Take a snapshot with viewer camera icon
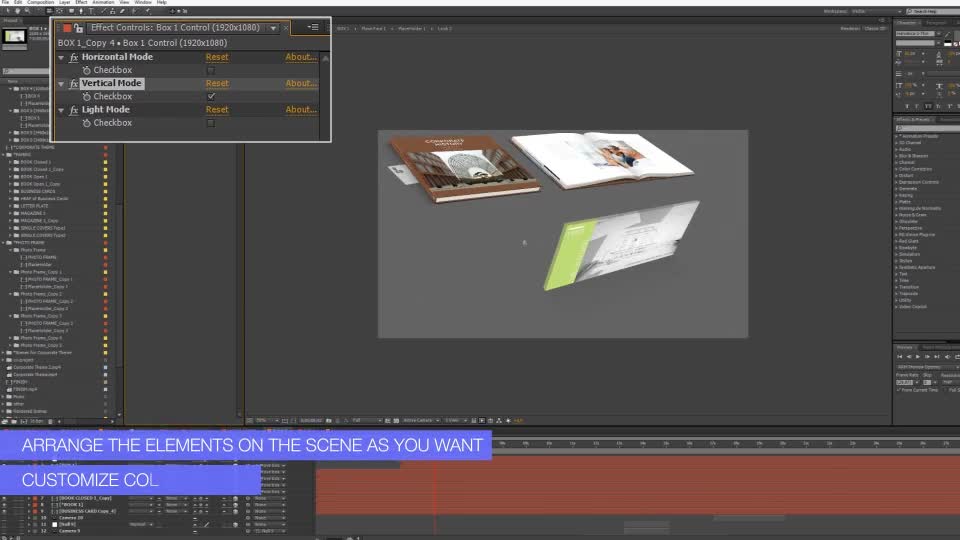 (329, 421)
